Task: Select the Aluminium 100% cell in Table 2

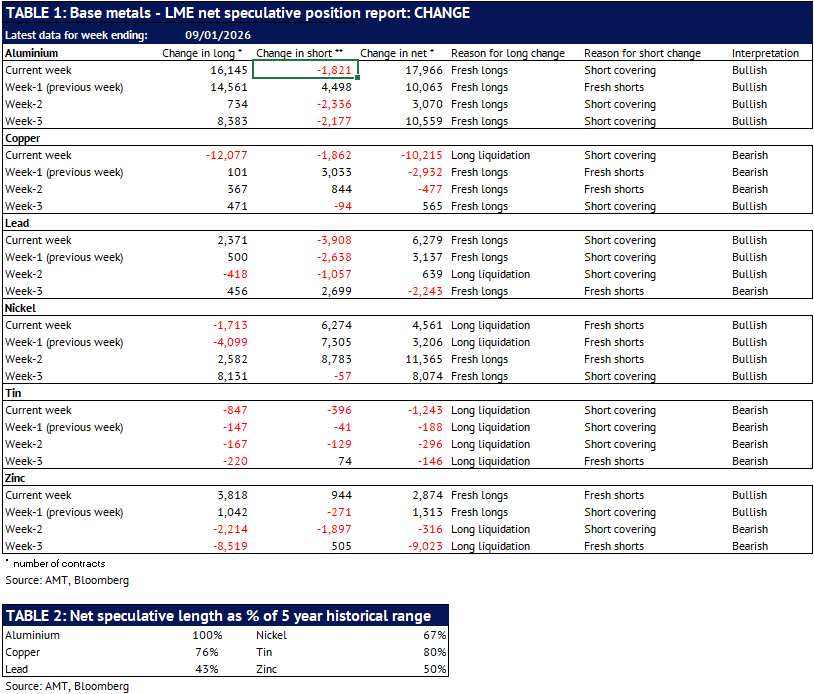Action: (x=206, y=635)
